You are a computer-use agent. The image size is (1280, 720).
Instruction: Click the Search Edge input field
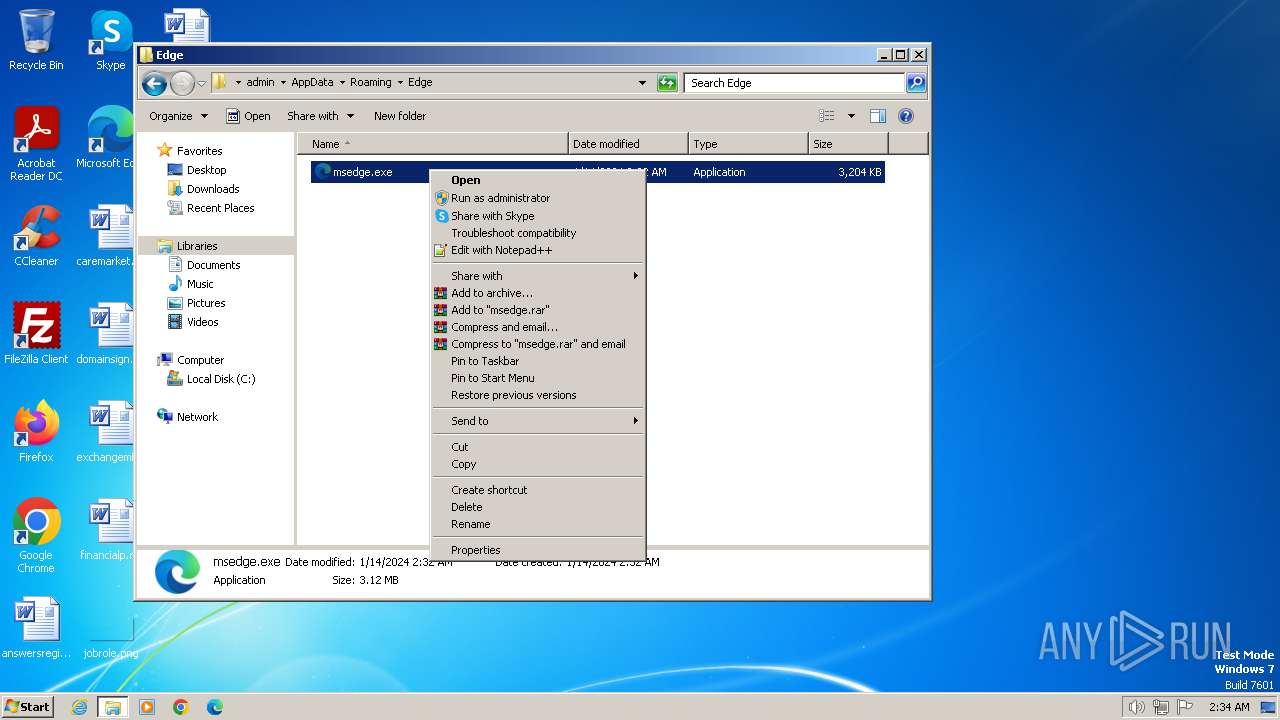[795, 83]
